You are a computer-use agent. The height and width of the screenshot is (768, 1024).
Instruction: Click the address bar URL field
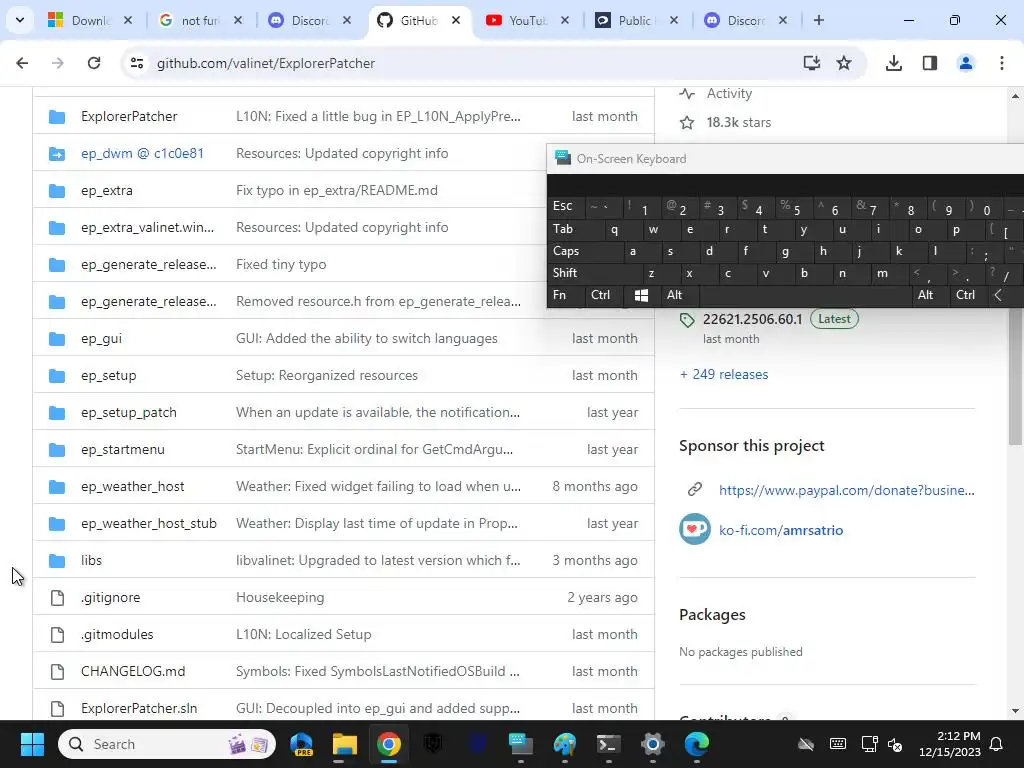pos(472,63)
